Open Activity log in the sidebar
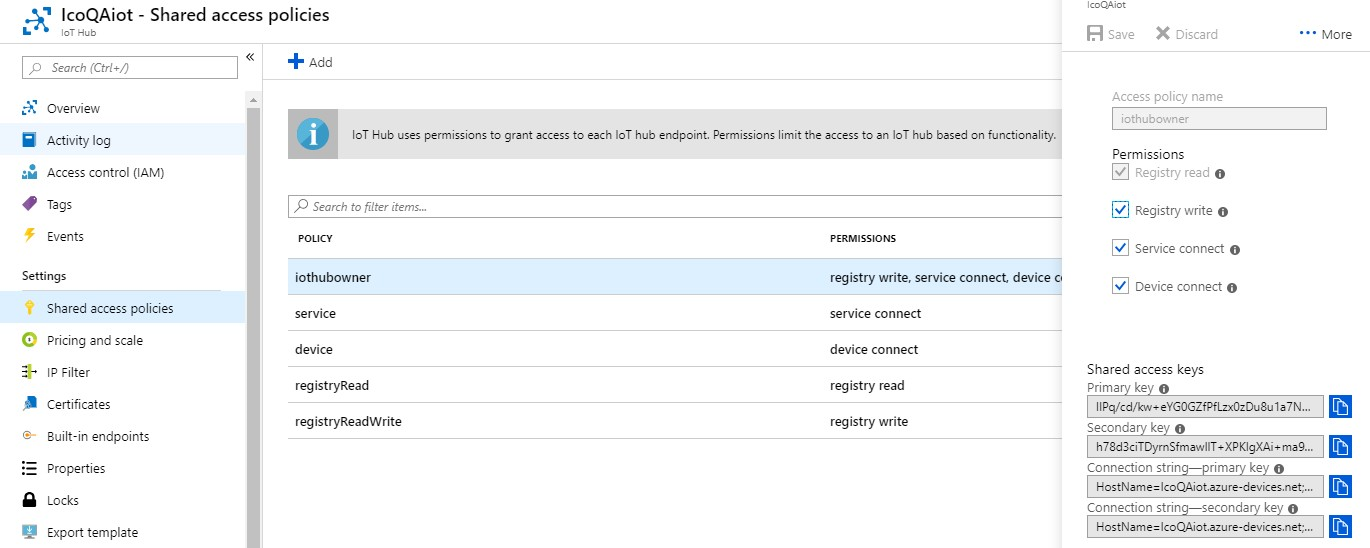This screenshot has width=1370, height=548. coord(78,140)
